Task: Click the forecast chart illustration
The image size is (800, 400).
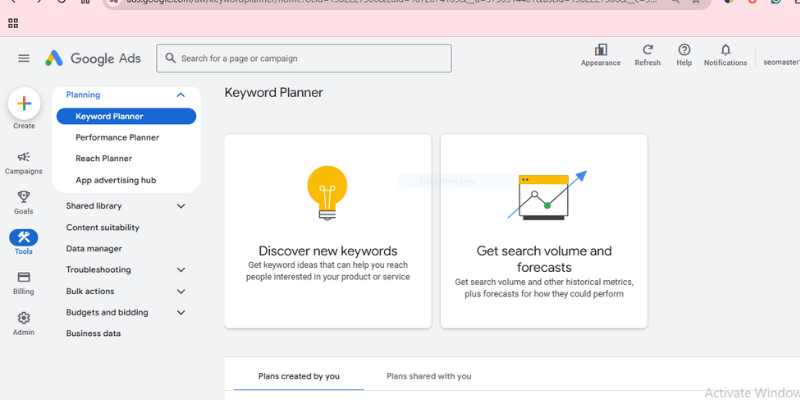Action: coord(547,195)
